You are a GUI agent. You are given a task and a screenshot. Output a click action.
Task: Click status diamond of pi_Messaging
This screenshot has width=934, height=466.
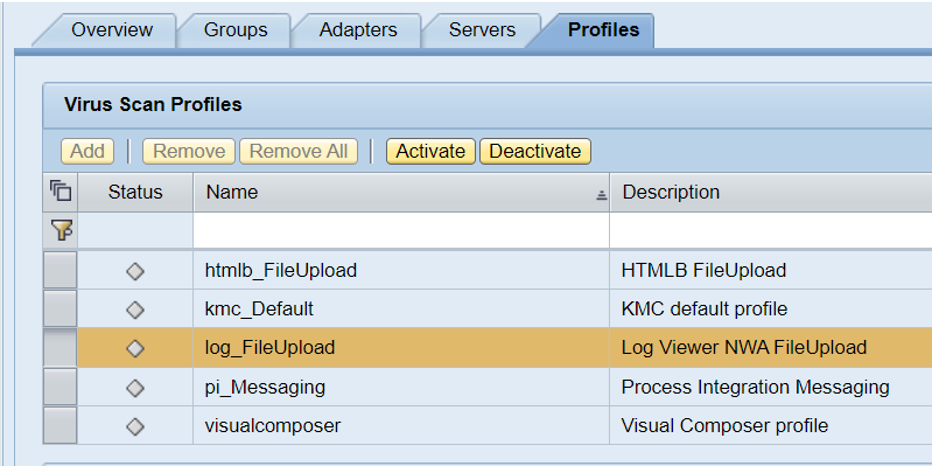point(135,388)
